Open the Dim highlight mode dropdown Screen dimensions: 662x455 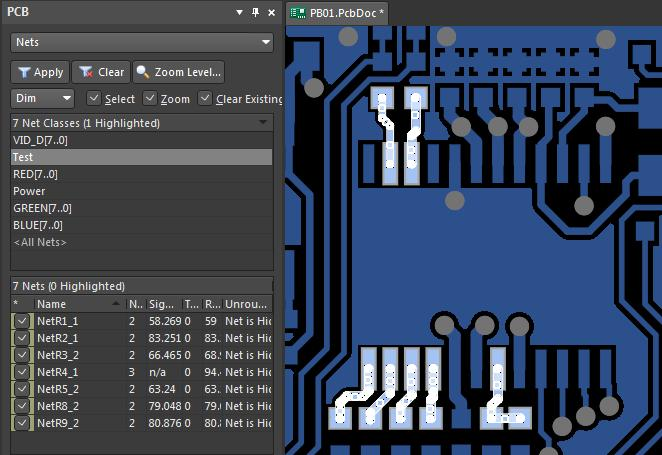[42, 98]
